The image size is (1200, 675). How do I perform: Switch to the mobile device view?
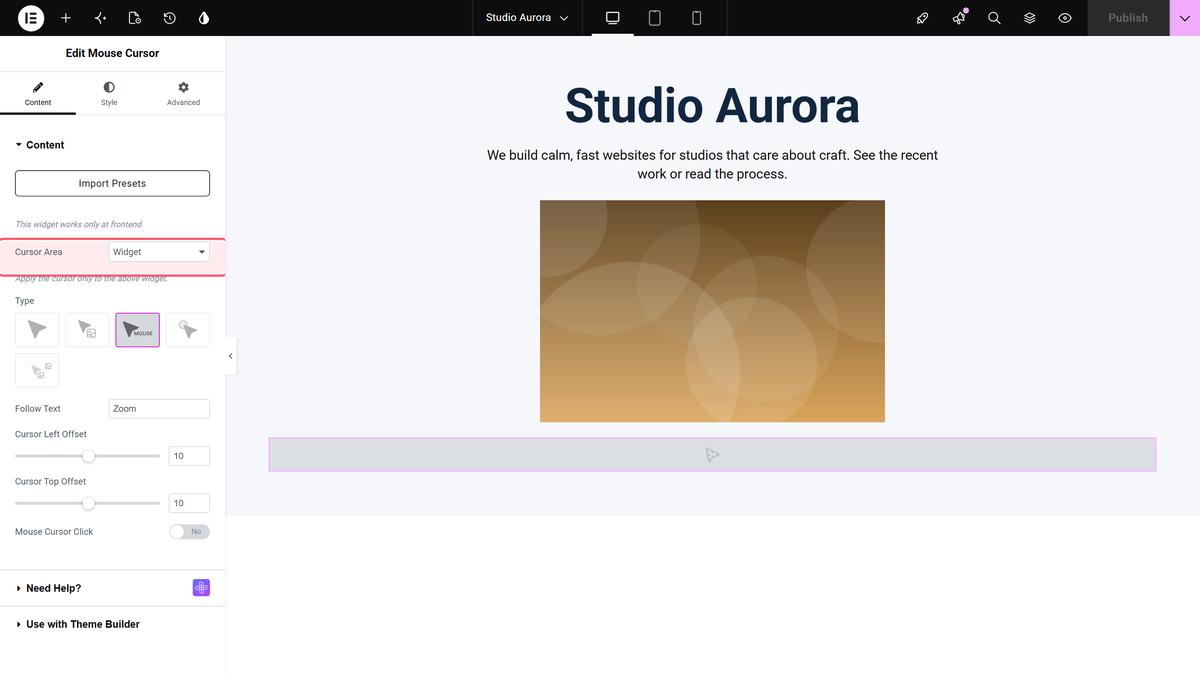tap(697, 18)
